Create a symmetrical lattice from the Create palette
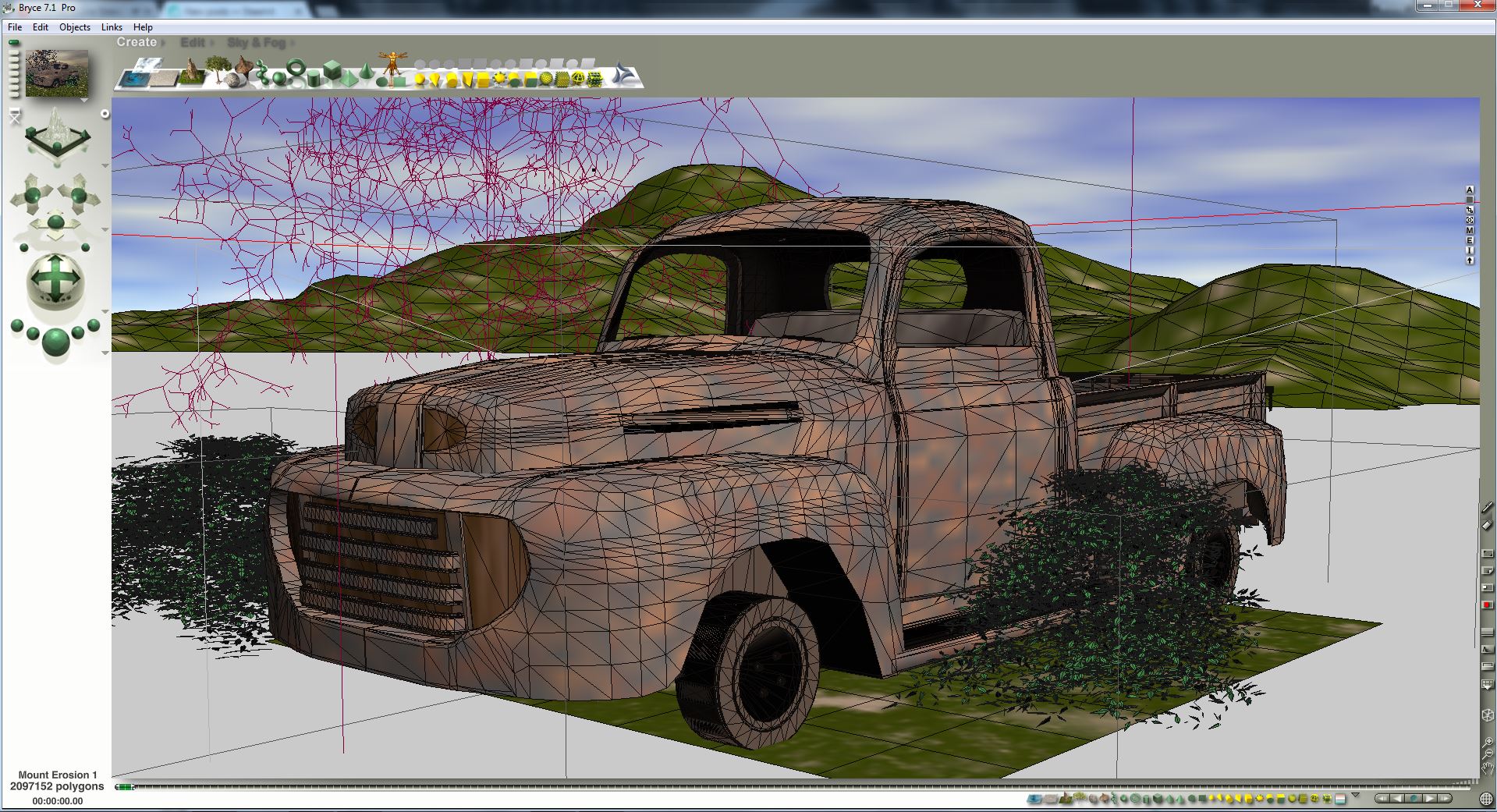Image resolution: width=1497 pixels, height=812 pixels. click(x=244, y=66)
